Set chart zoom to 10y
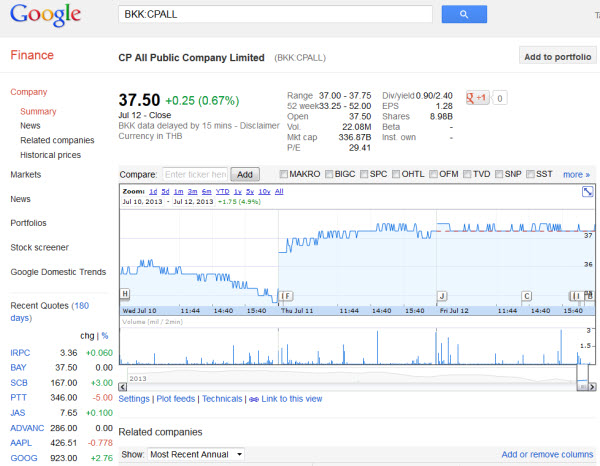 point(264,191)
